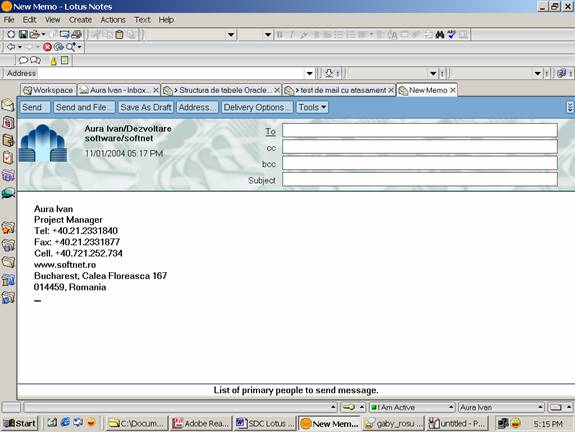Click the Delivery Options button

coord(256,107)
